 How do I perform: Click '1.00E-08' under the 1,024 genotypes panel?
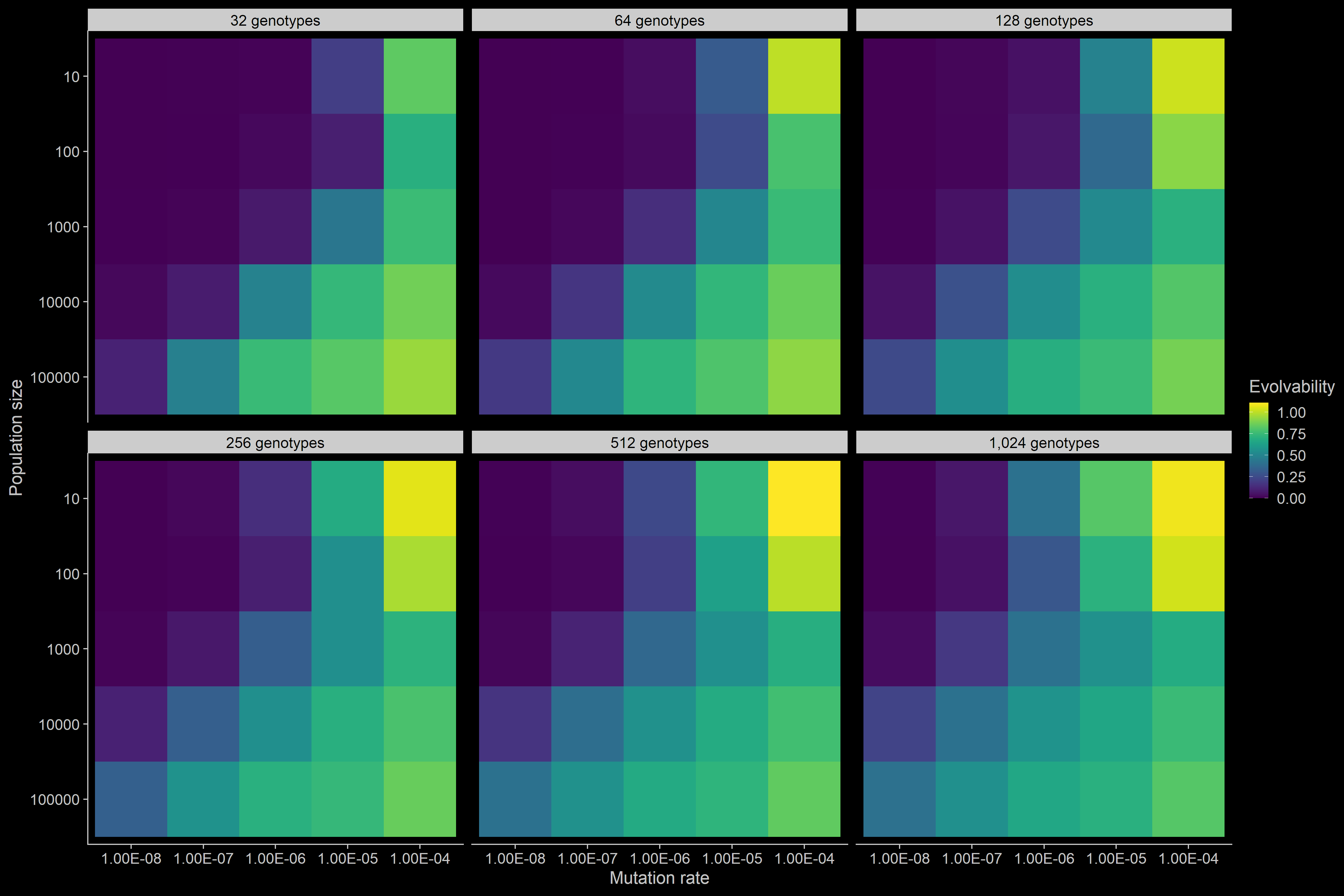pyautogui.click(x=899, y=858)
